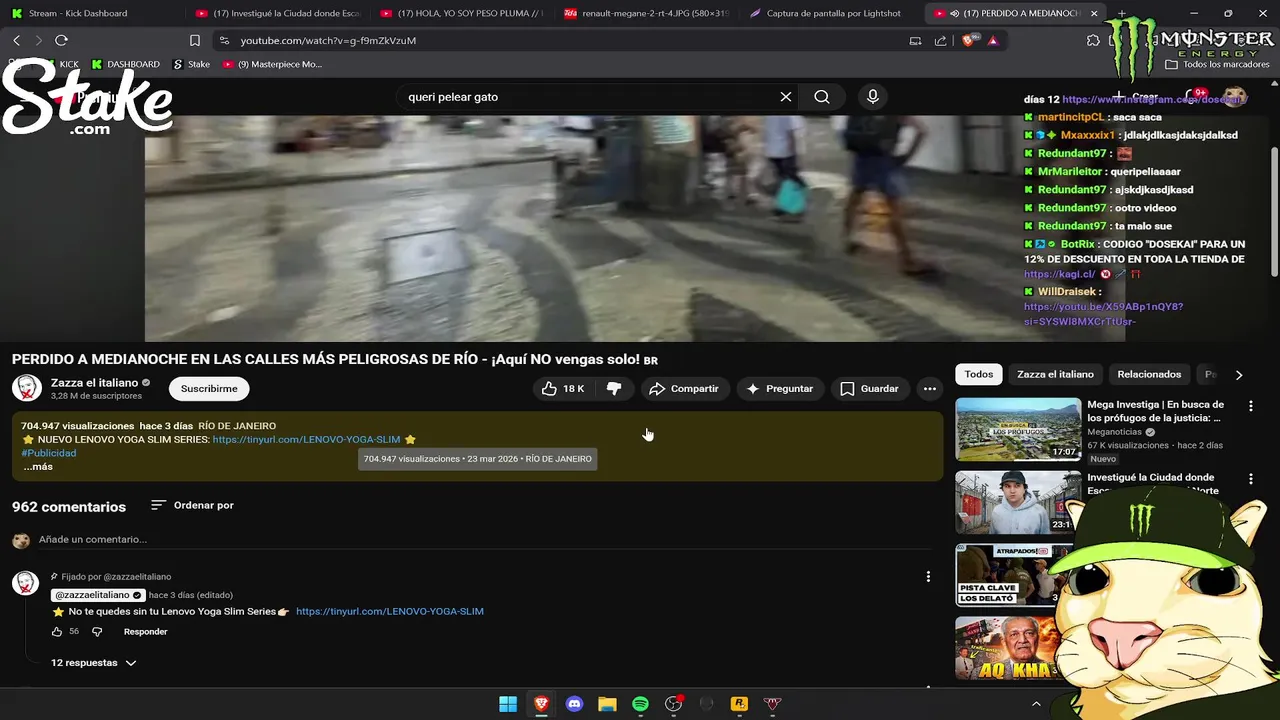Reply to the pinned comment with Responder

coord(146,632)
